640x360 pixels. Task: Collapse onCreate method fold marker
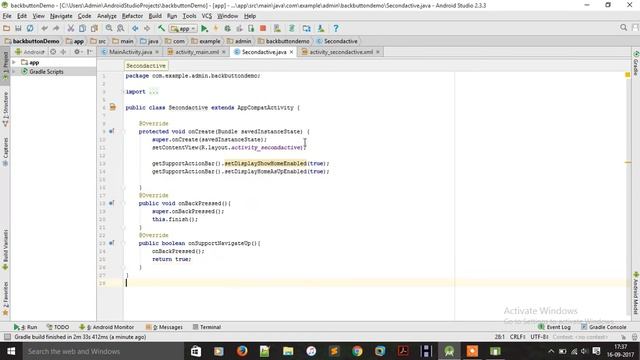[x=124, y=132]
